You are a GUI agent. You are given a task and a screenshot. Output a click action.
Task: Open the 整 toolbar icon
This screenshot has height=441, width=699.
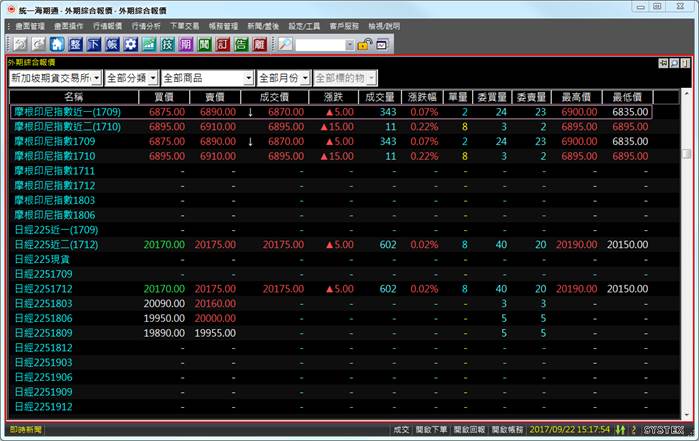coord(75,44)
